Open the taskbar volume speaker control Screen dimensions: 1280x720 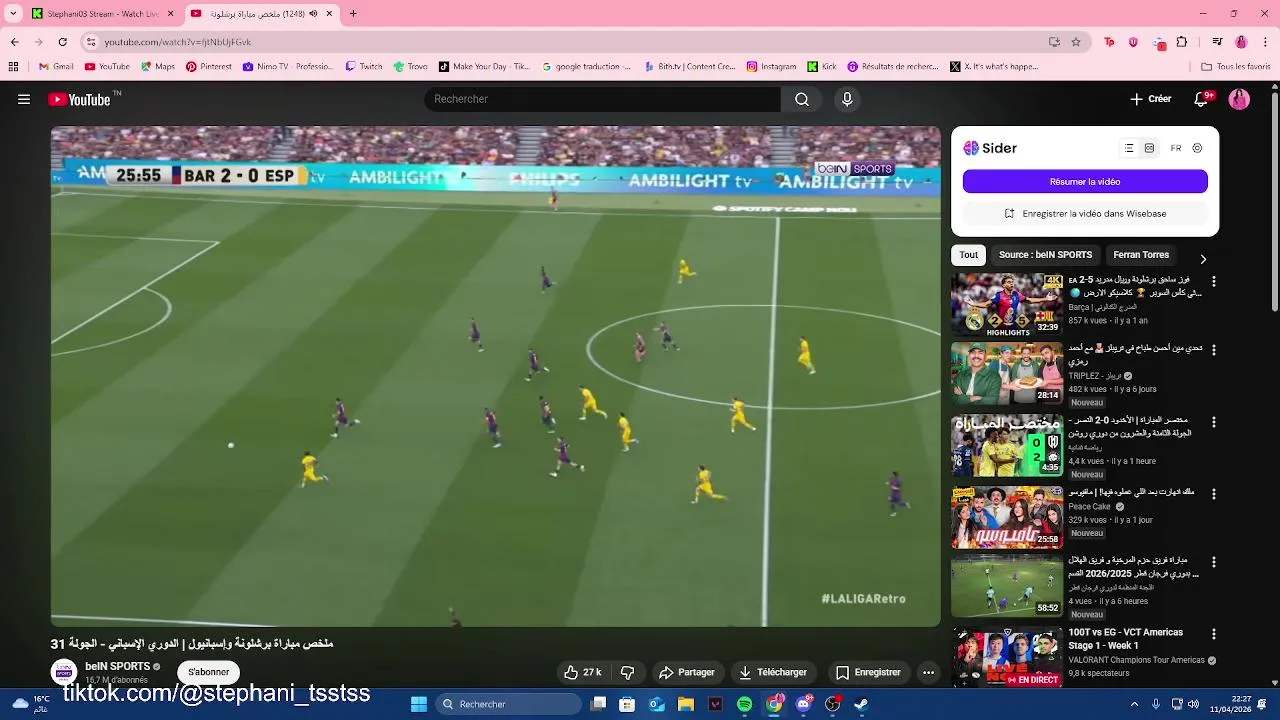1193,704
